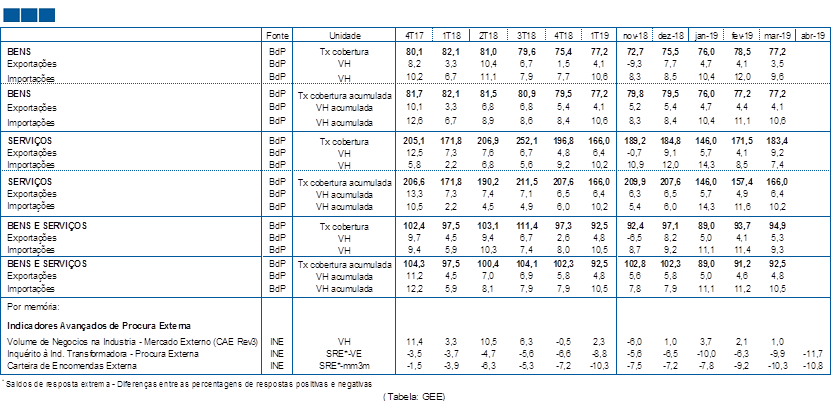Select the value -11,7 under abr-19
The width and height of the screenshot is (832, 403).
(x=813, y=353)
